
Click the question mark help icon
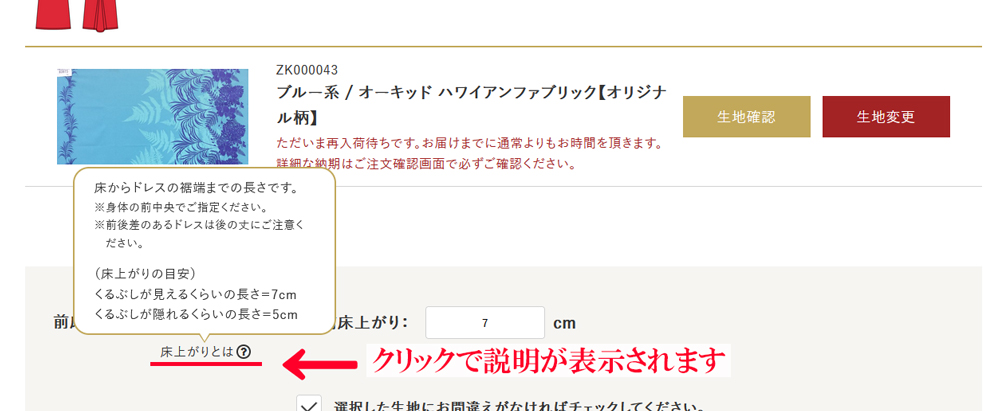(x=244, y=352)
